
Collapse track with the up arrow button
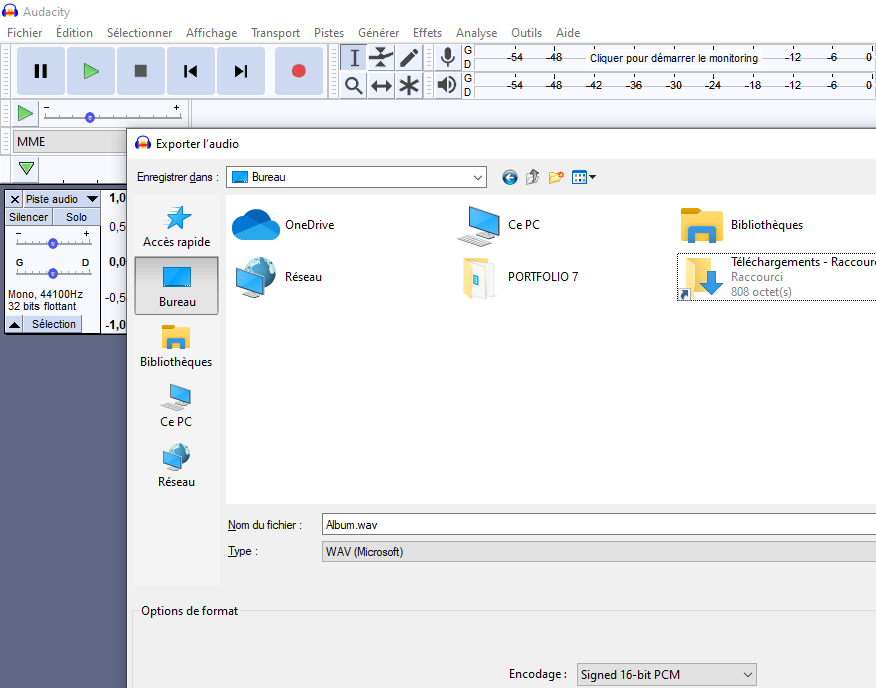pos(15,324)
